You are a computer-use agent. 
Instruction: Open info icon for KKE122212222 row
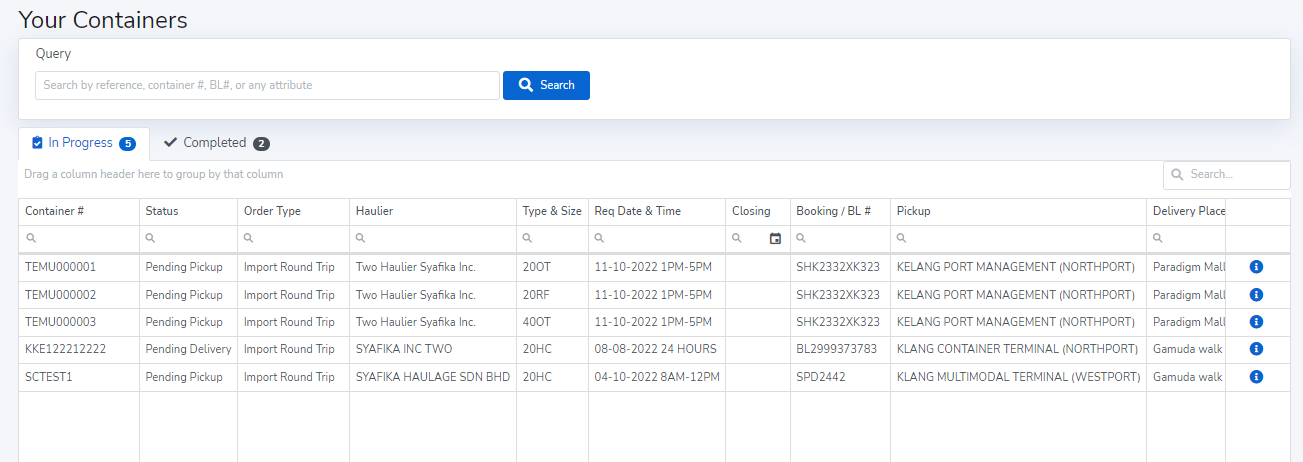[x=1256, y=349]
